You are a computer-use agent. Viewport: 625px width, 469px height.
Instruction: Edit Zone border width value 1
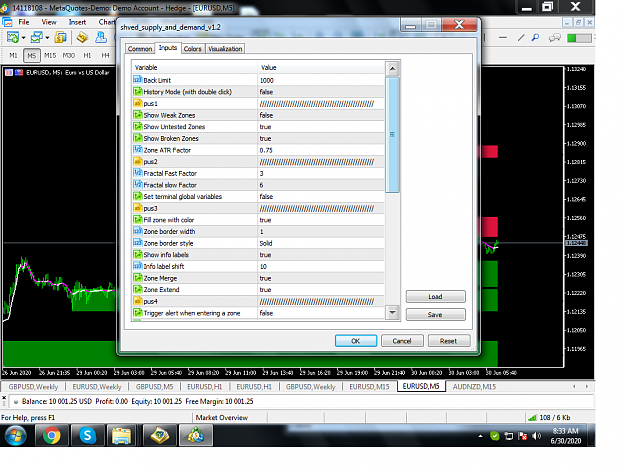321,232
